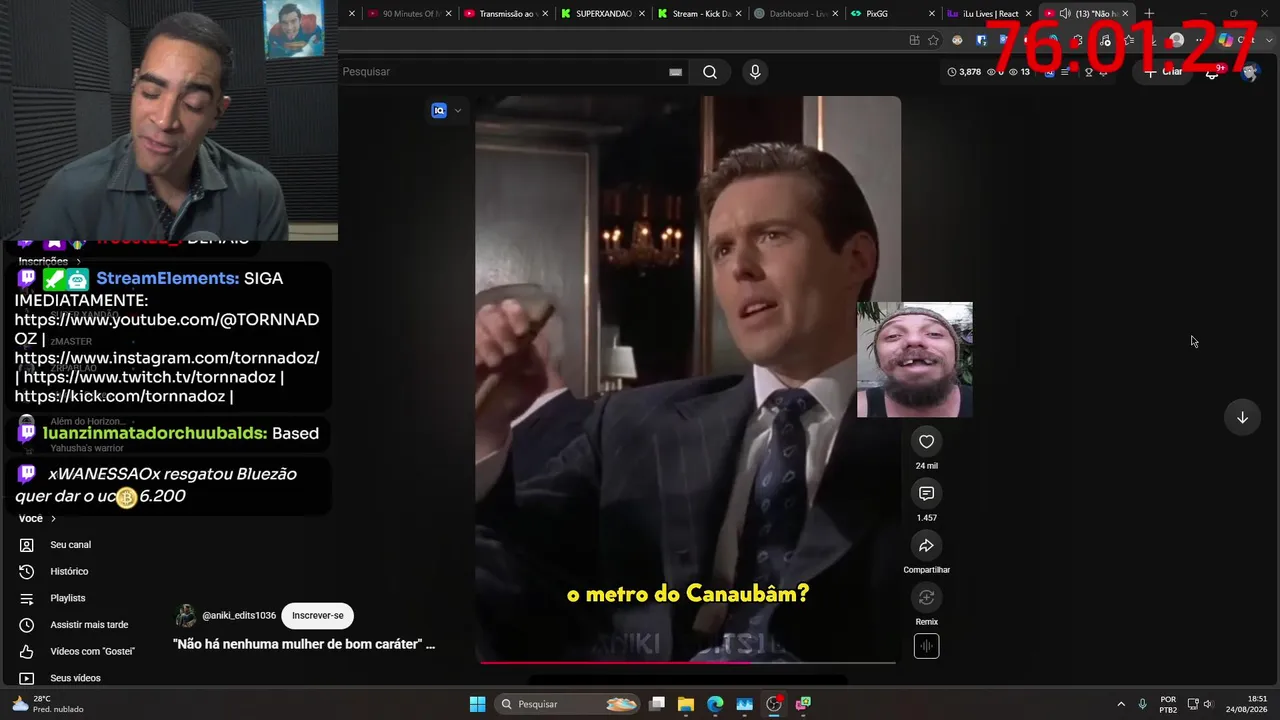Image resolution: width=1280 pixels, height=720 pixels.
Task: Go to next Short with down arrow
Action: click(1242, 418)
